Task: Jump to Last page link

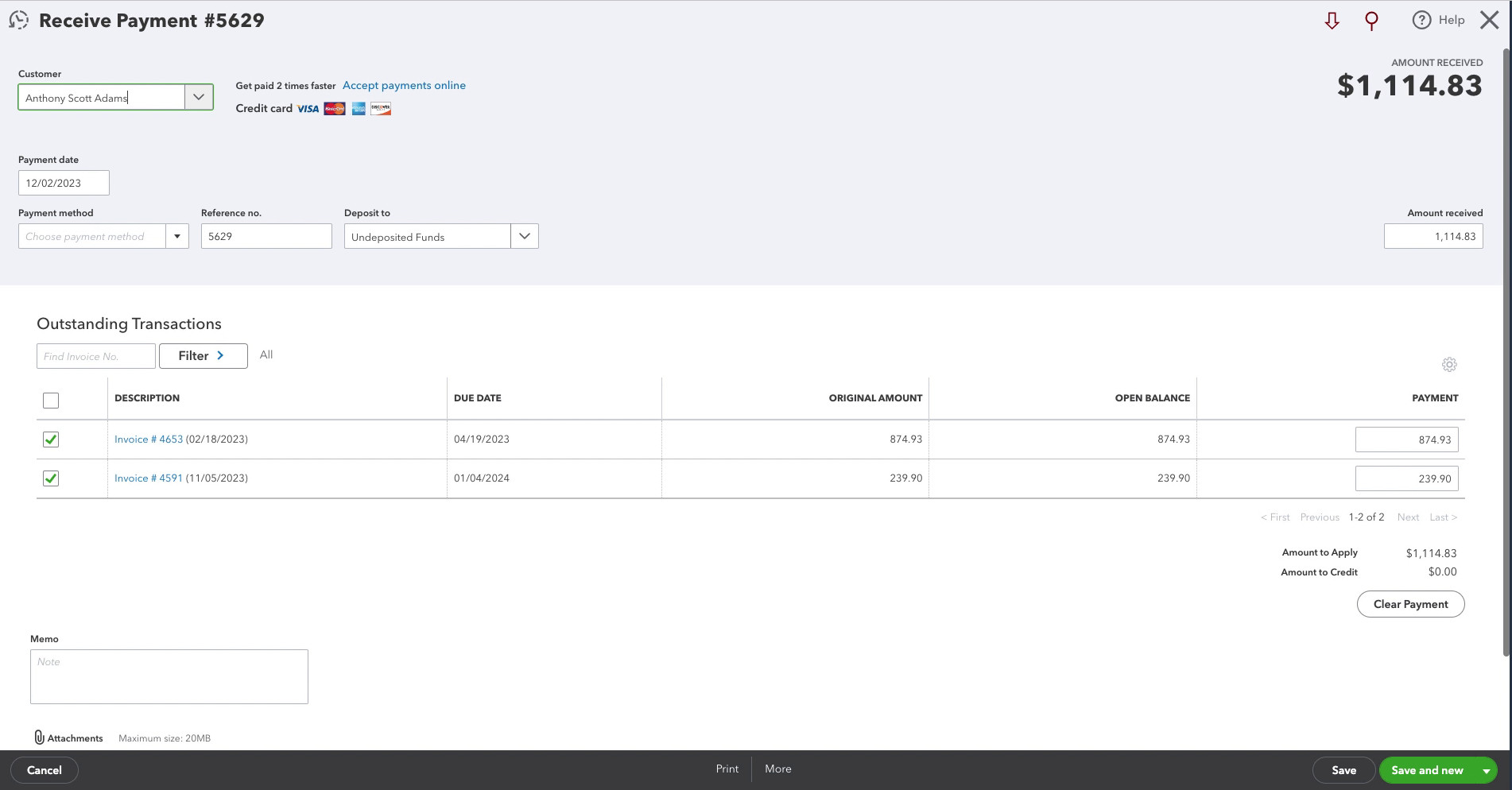Action: click(x=1443, y=517)
